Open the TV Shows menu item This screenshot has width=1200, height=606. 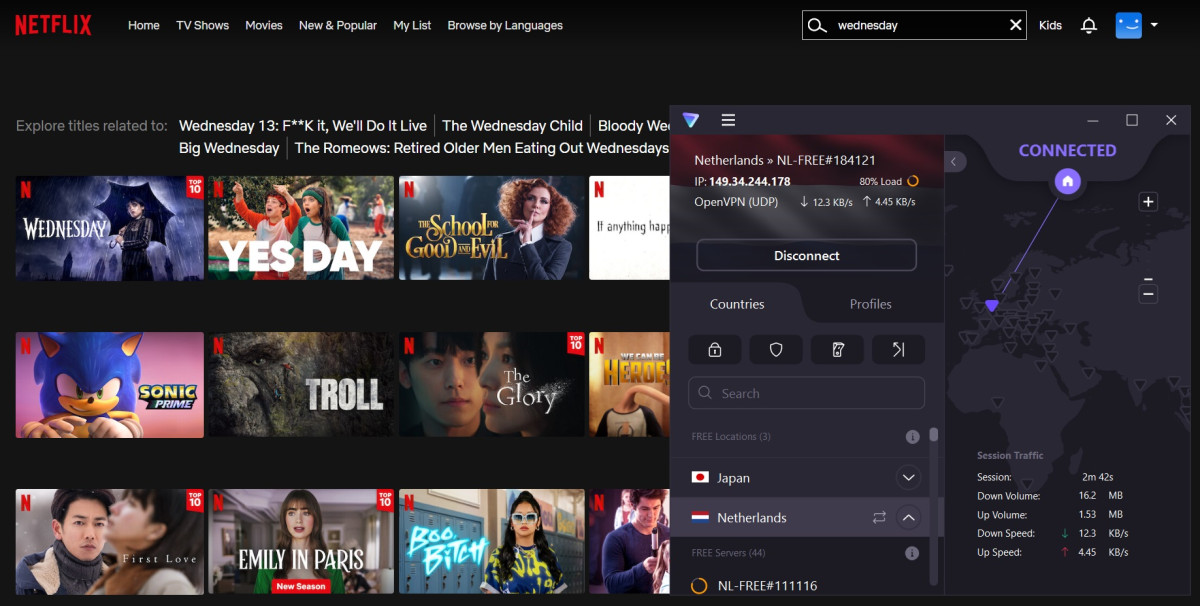203,25
